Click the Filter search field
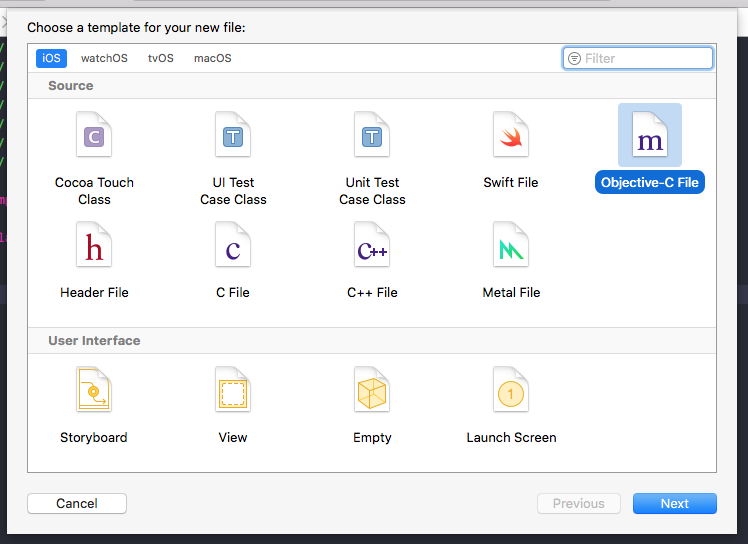The width and height of the screenshot is (748, 544). pyautogui.click(x=645, y=58)
